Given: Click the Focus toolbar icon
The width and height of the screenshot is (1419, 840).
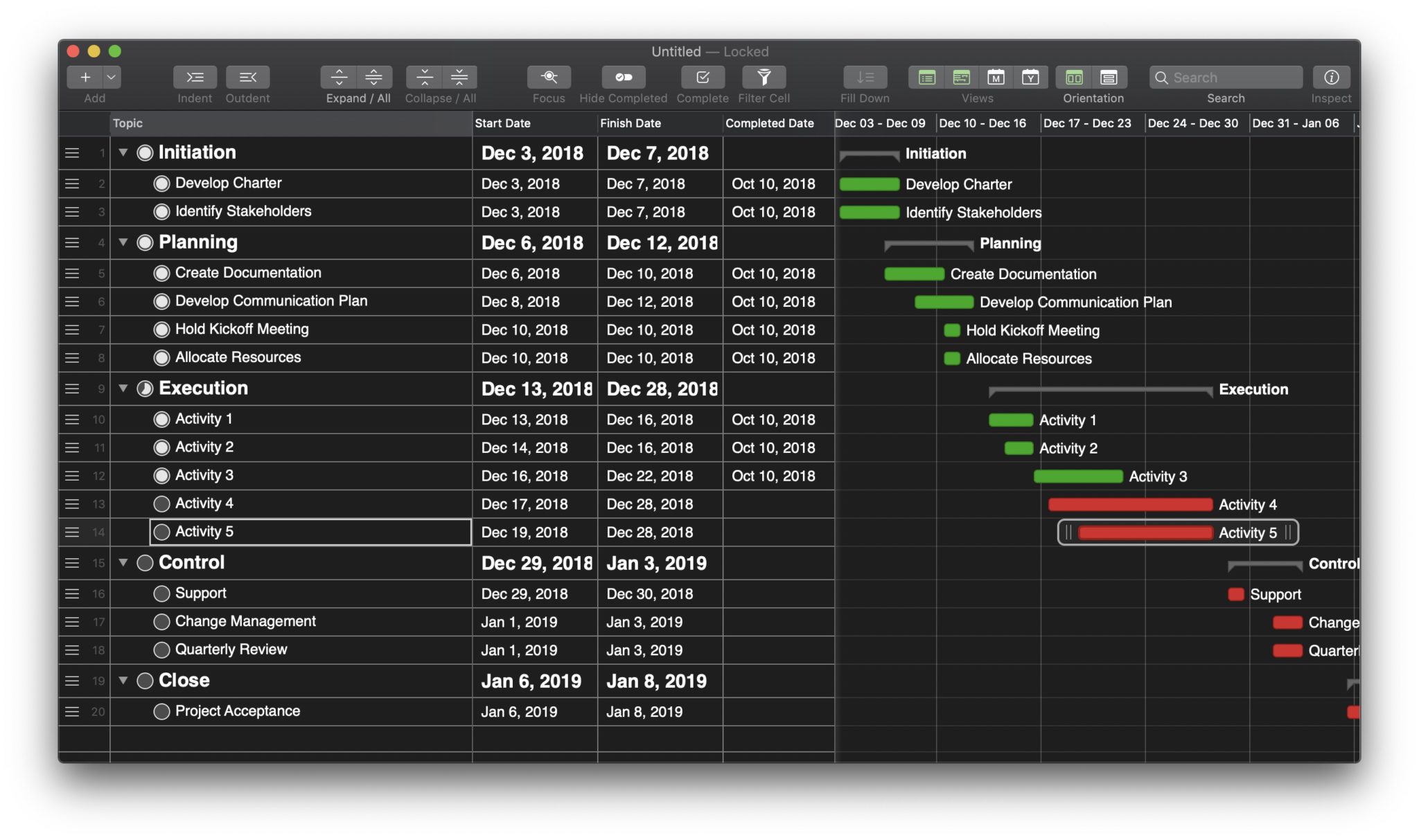Looking at the screenshot, I should (x=549, y=77).
